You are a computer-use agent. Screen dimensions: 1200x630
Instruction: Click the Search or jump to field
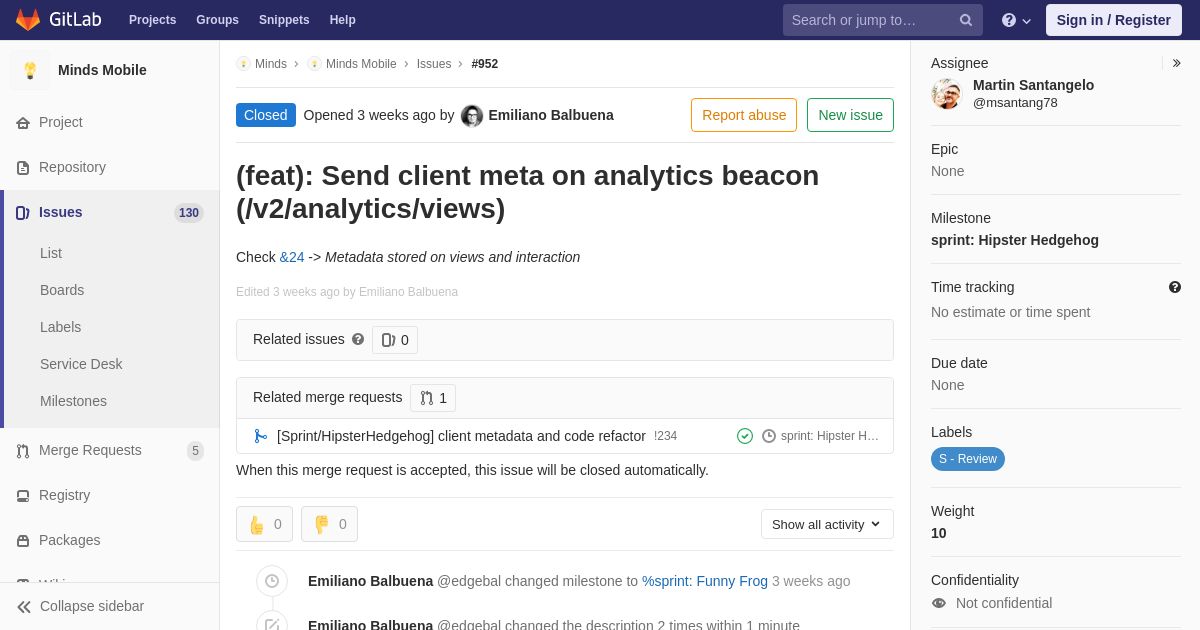click(x=883, y=20)
